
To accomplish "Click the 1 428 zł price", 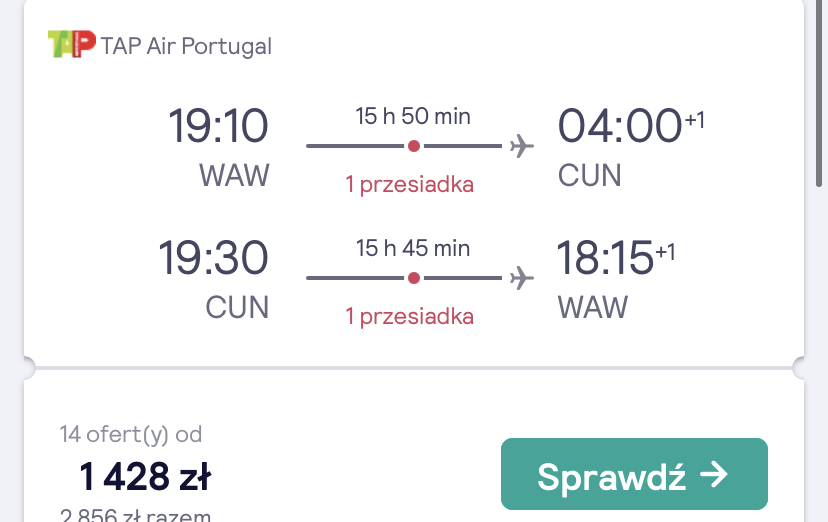I will coord(145,477).
